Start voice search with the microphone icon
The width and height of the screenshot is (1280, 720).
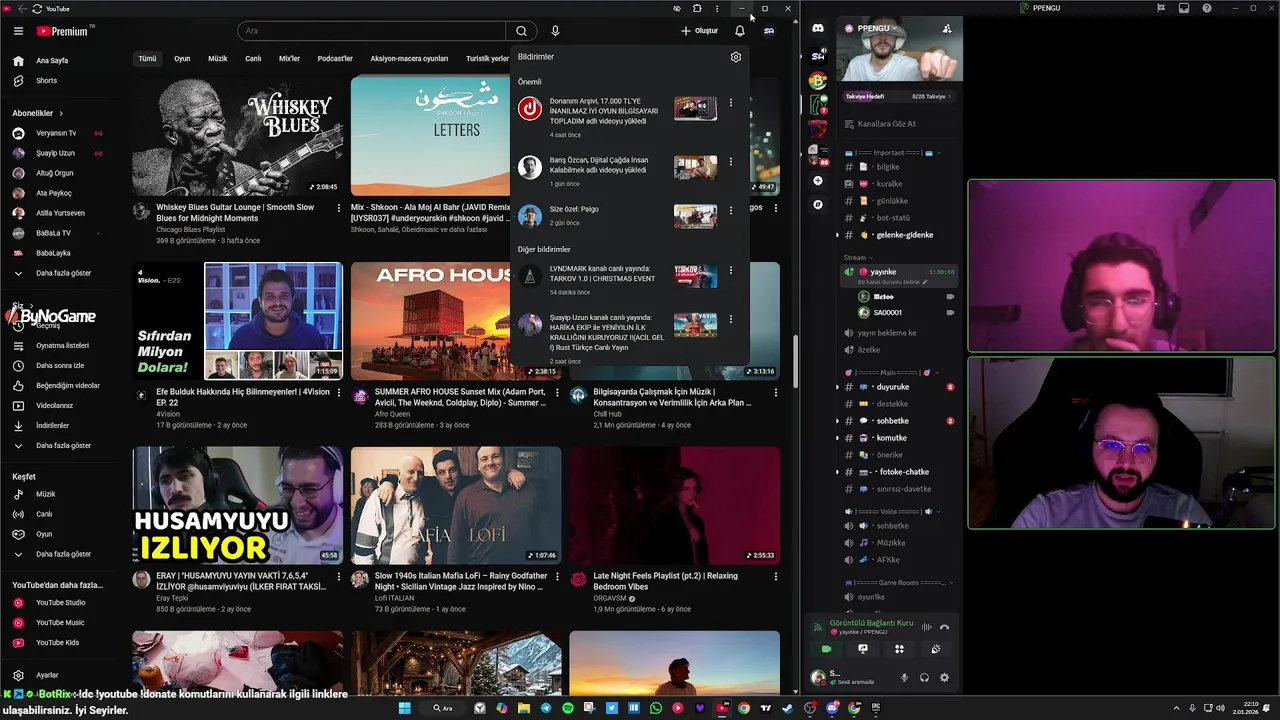(555, 31)
